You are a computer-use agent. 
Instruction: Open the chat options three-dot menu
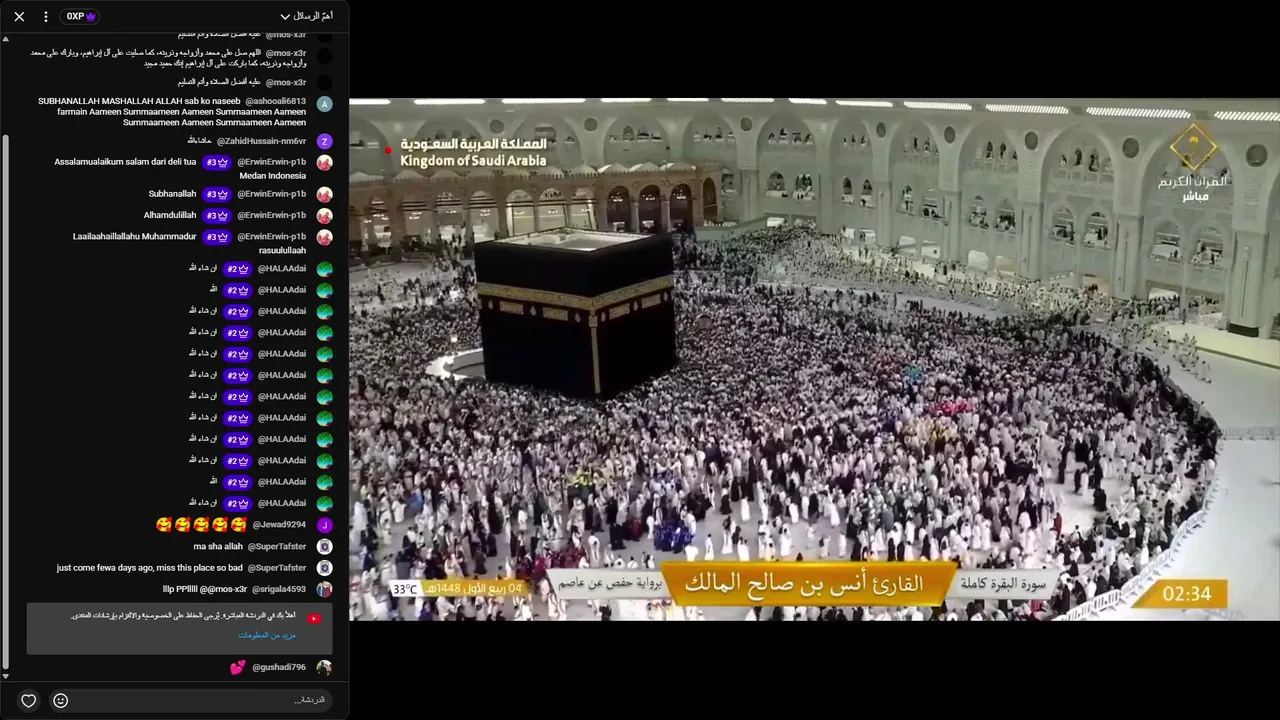tap(46, 16)
